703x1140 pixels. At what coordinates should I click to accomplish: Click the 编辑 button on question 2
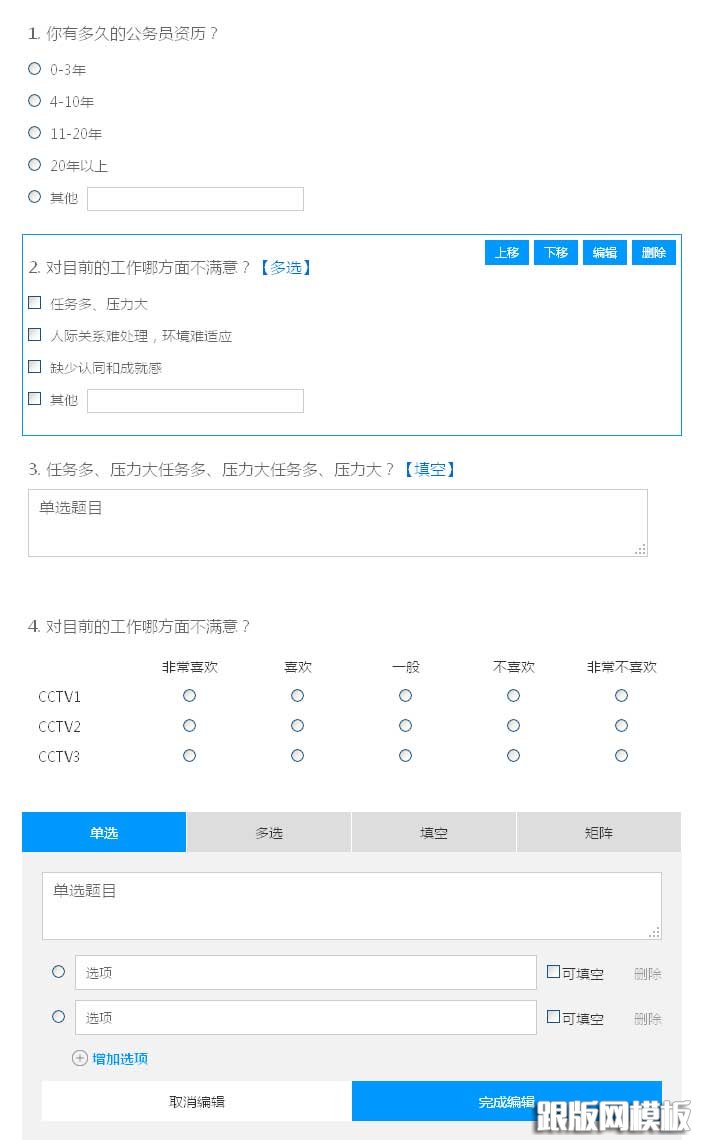pyautogui.click(x=605, y=253)
